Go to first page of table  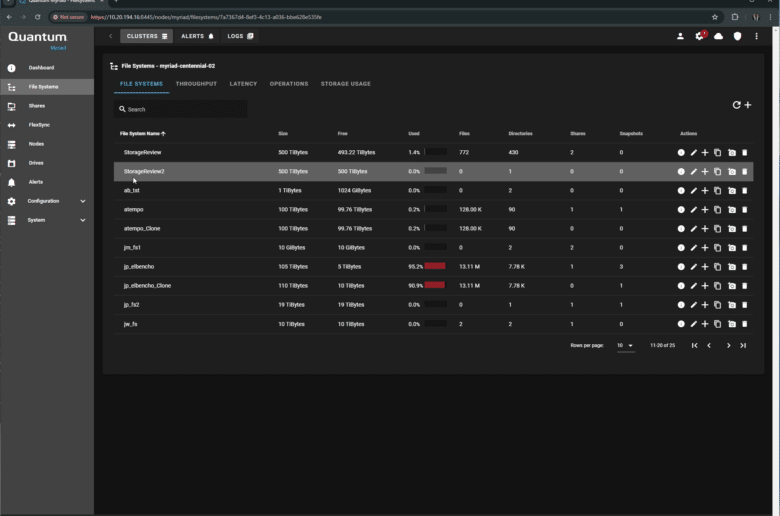[x=694, y=345]
